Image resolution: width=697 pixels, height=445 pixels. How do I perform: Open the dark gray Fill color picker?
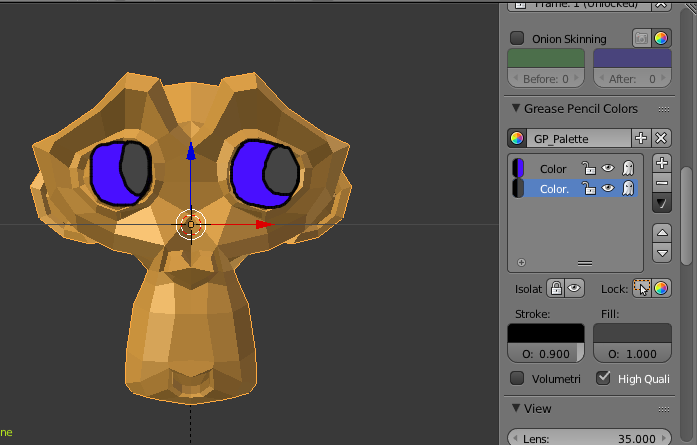pos(632,333)
